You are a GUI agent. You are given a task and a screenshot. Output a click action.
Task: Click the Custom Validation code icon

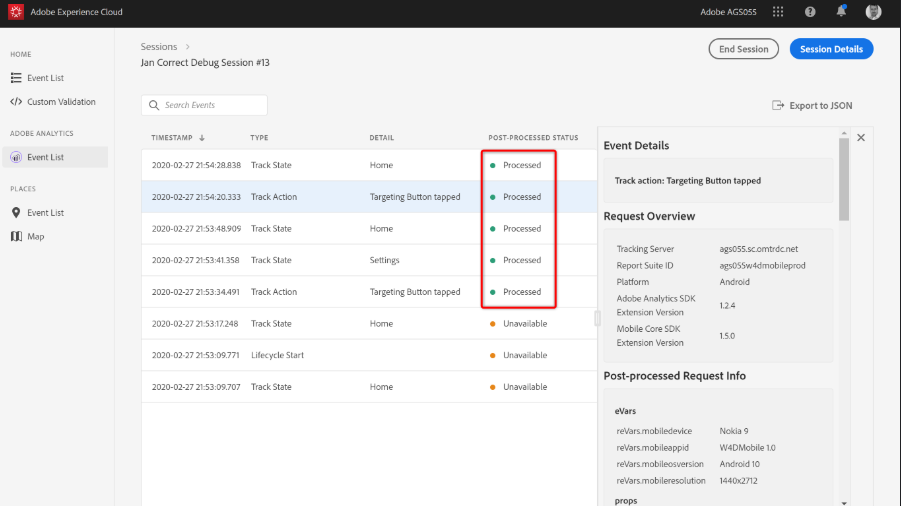[x=16, y=102]
